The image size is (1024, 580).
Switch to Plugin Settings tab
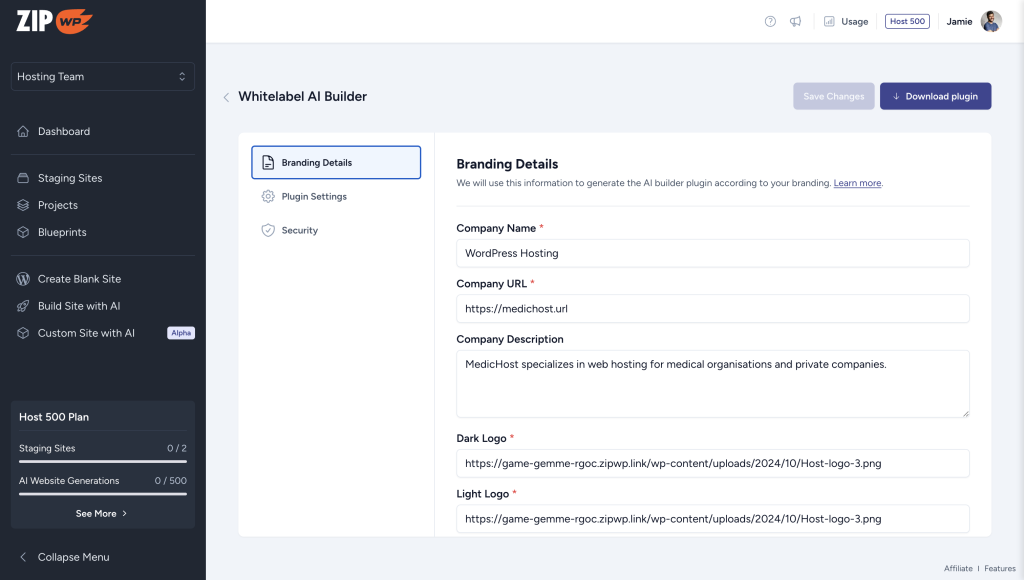pos(314,197)
